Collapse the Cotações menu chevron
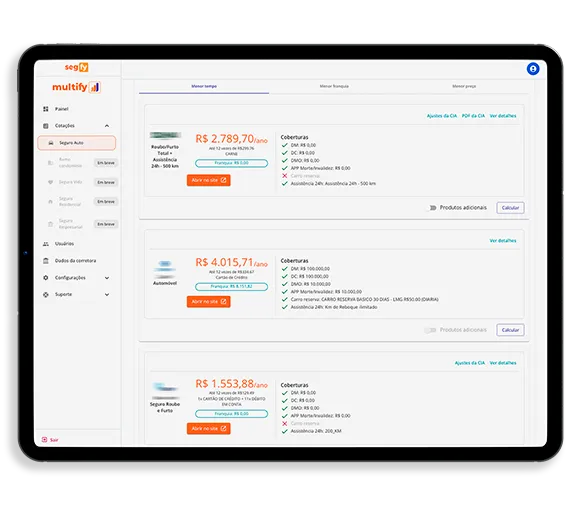 (107, 126)
